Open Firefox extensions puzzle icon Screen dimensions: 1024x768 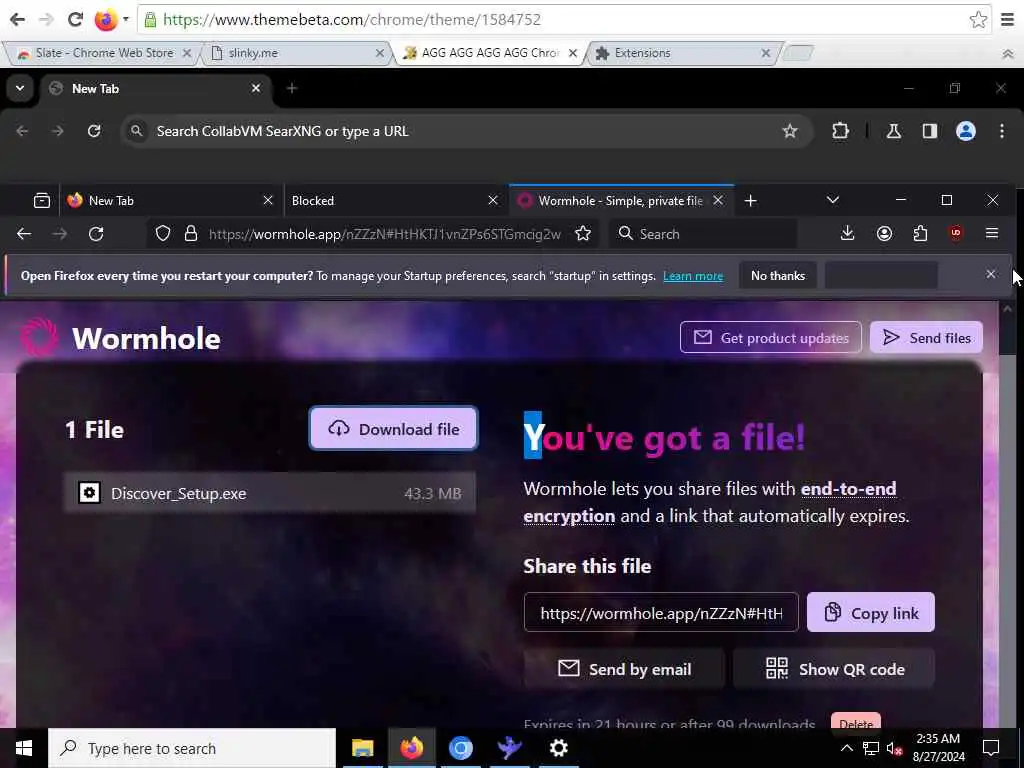tap(920, 233)
